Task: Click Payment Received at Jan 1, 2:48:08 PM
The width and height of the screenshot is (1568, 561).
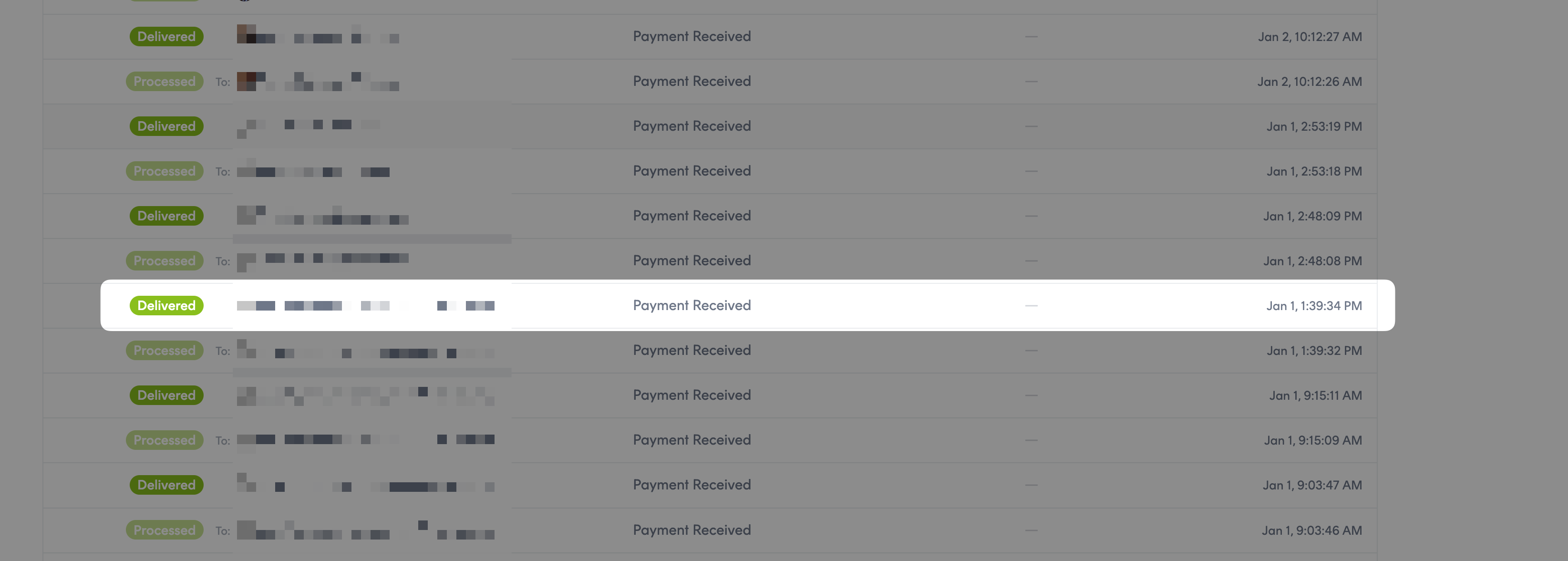Action: point(691,261)
